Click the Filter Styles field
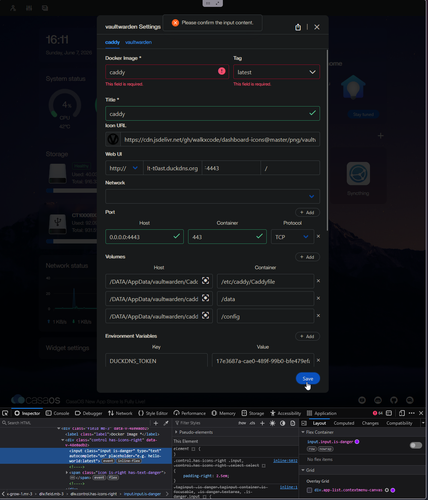Screen dimensions: 428x500 pos(203,423)
